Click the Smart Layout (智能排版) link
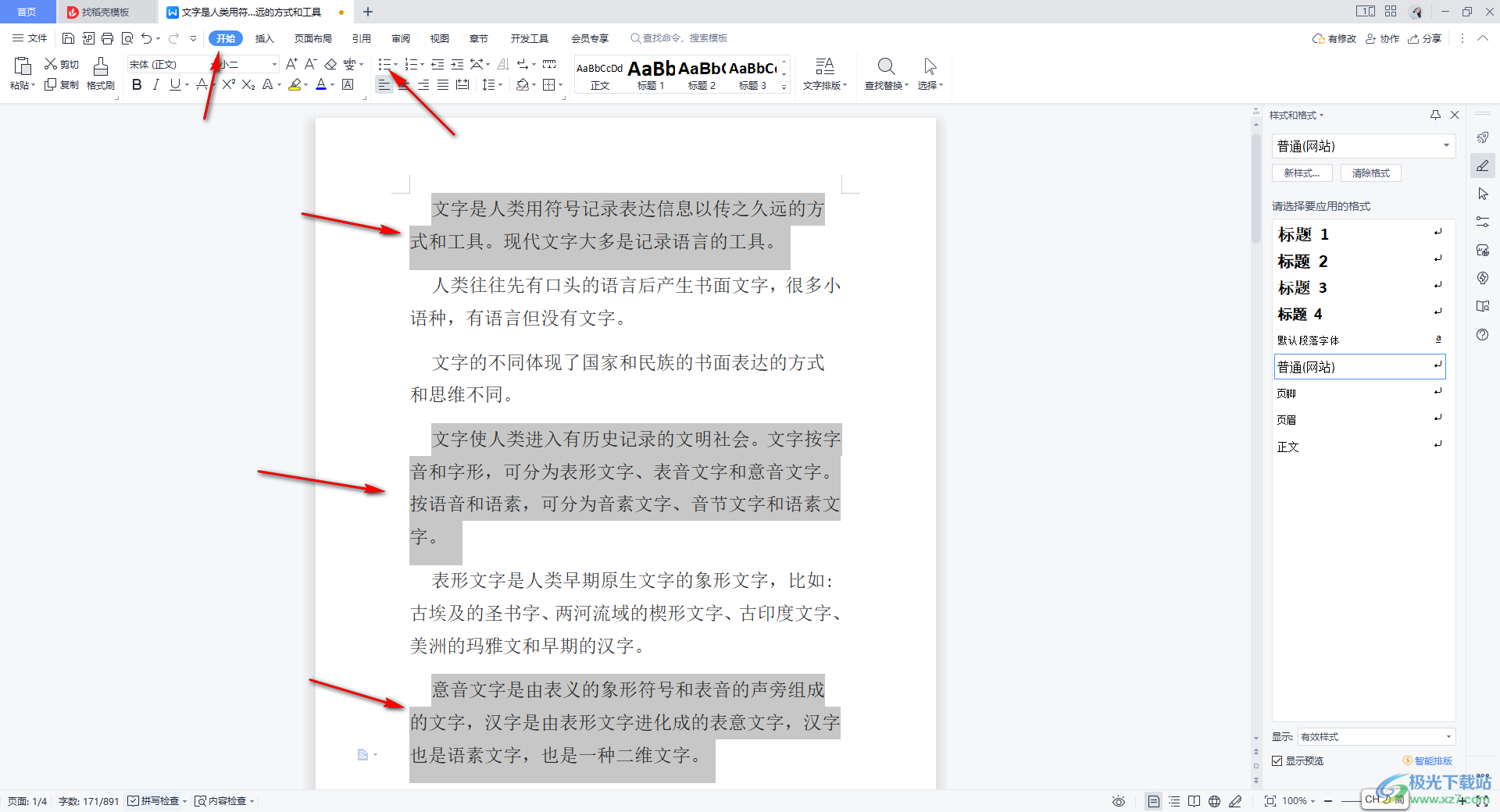Screen dimensions: 1500x812 click(x=1428, y=760)
